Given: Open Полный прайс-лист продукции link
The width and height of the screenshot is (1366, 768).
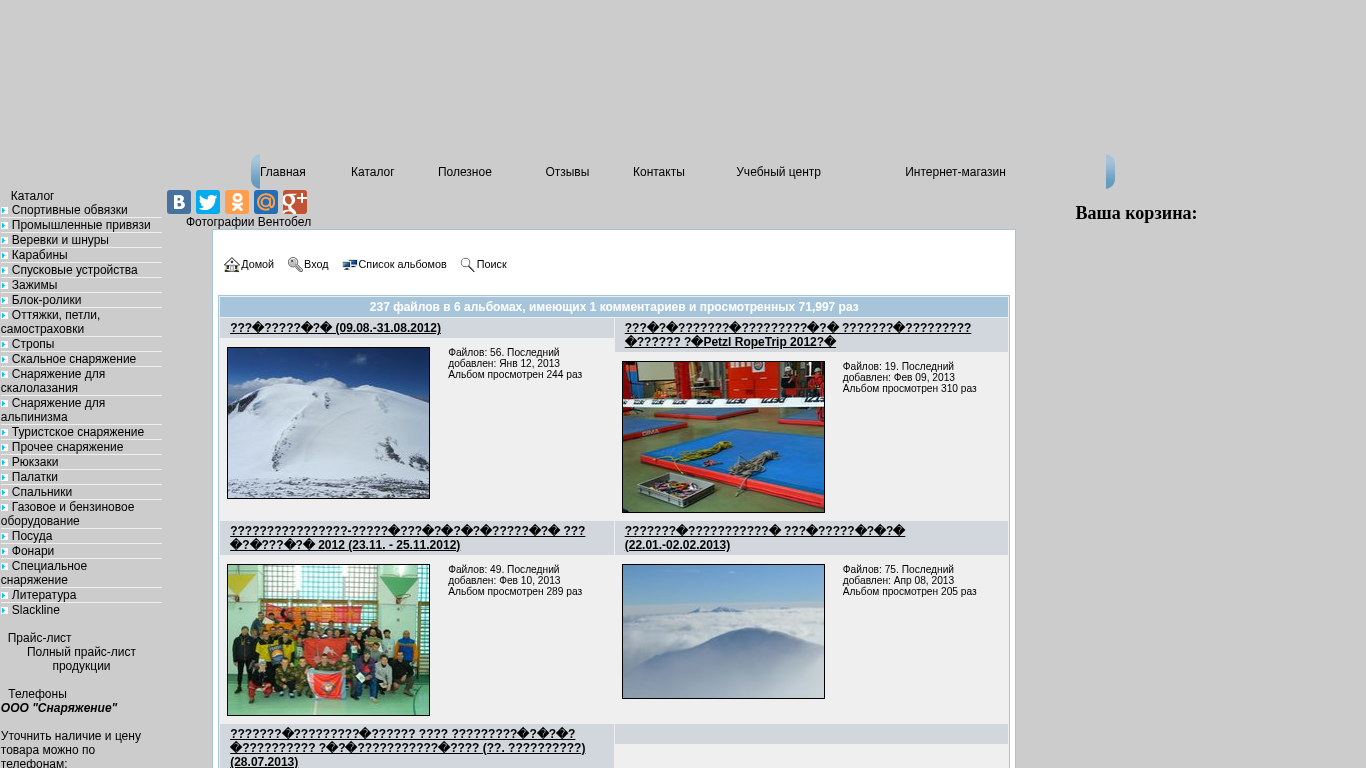Looking at the screenshot, I should pyautogui.click(x=81, y=659).
